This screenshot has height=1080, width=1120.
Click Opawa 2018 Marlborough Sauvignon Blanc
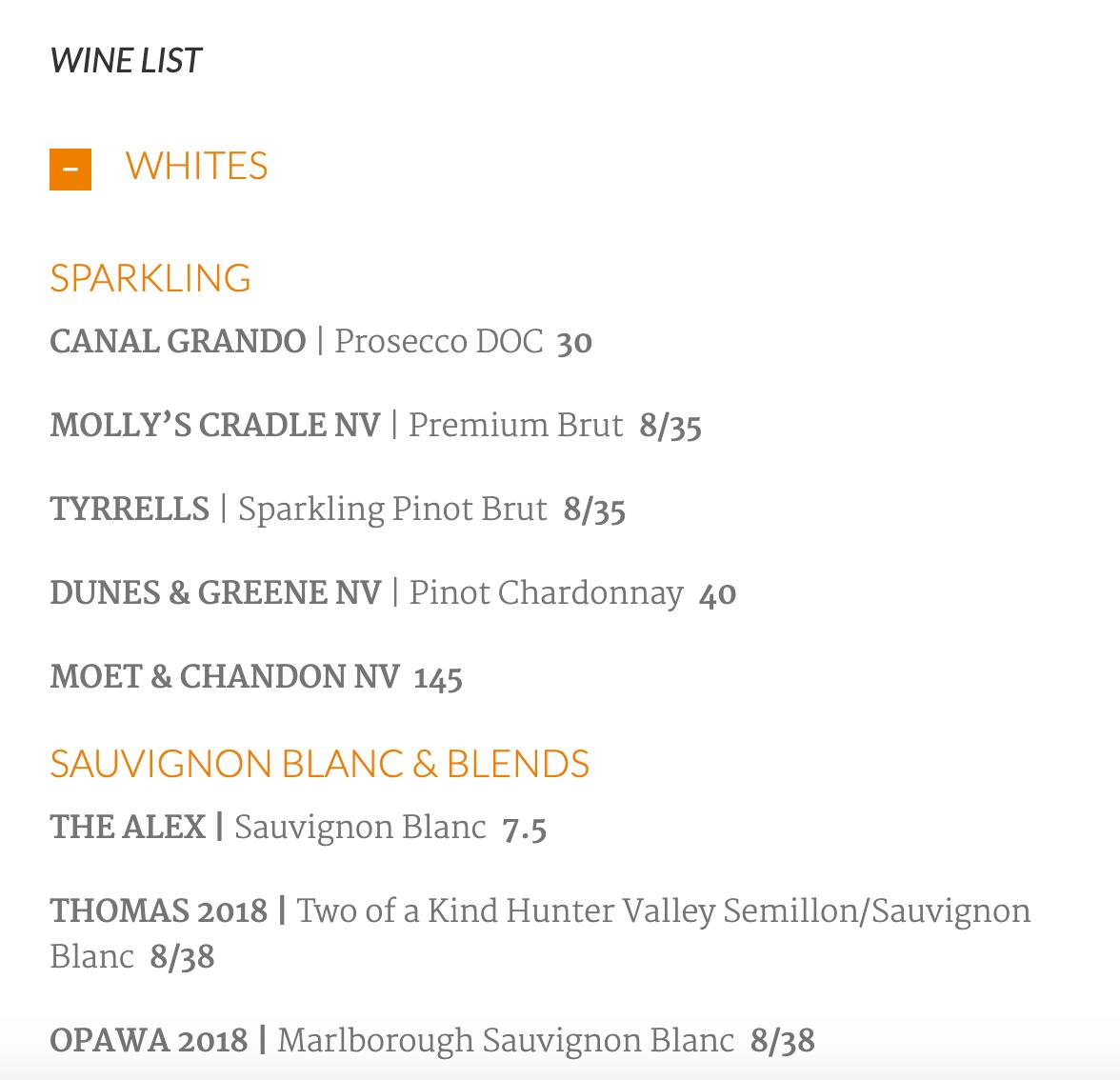coord(432,1041)
